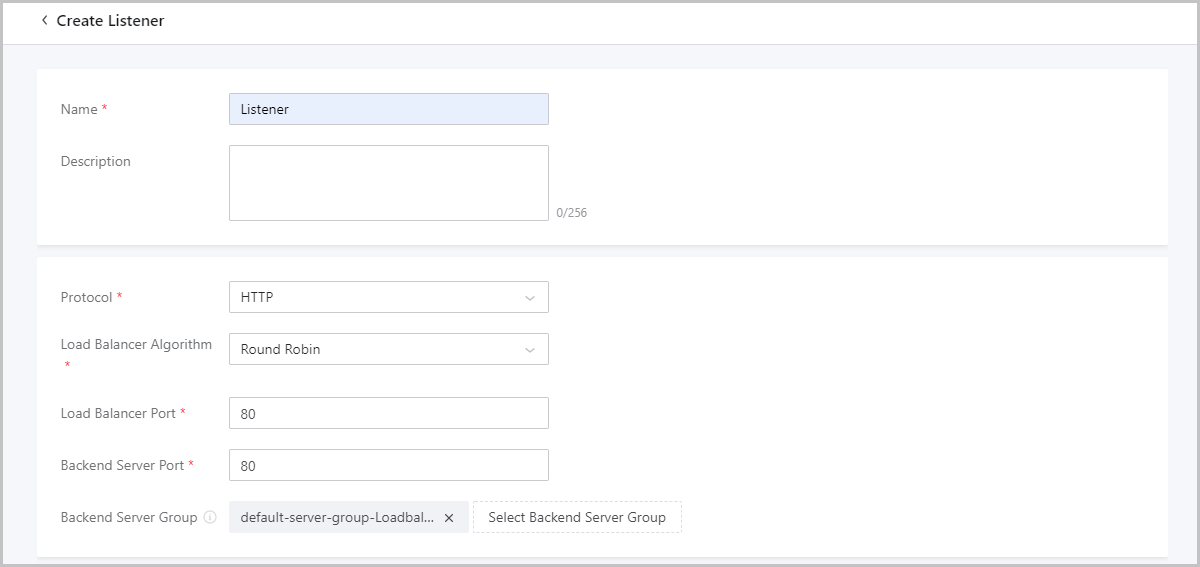1200x567 pixels.
Task: Click the chevron arrow in the Protocol field
Action: (530, 297)
